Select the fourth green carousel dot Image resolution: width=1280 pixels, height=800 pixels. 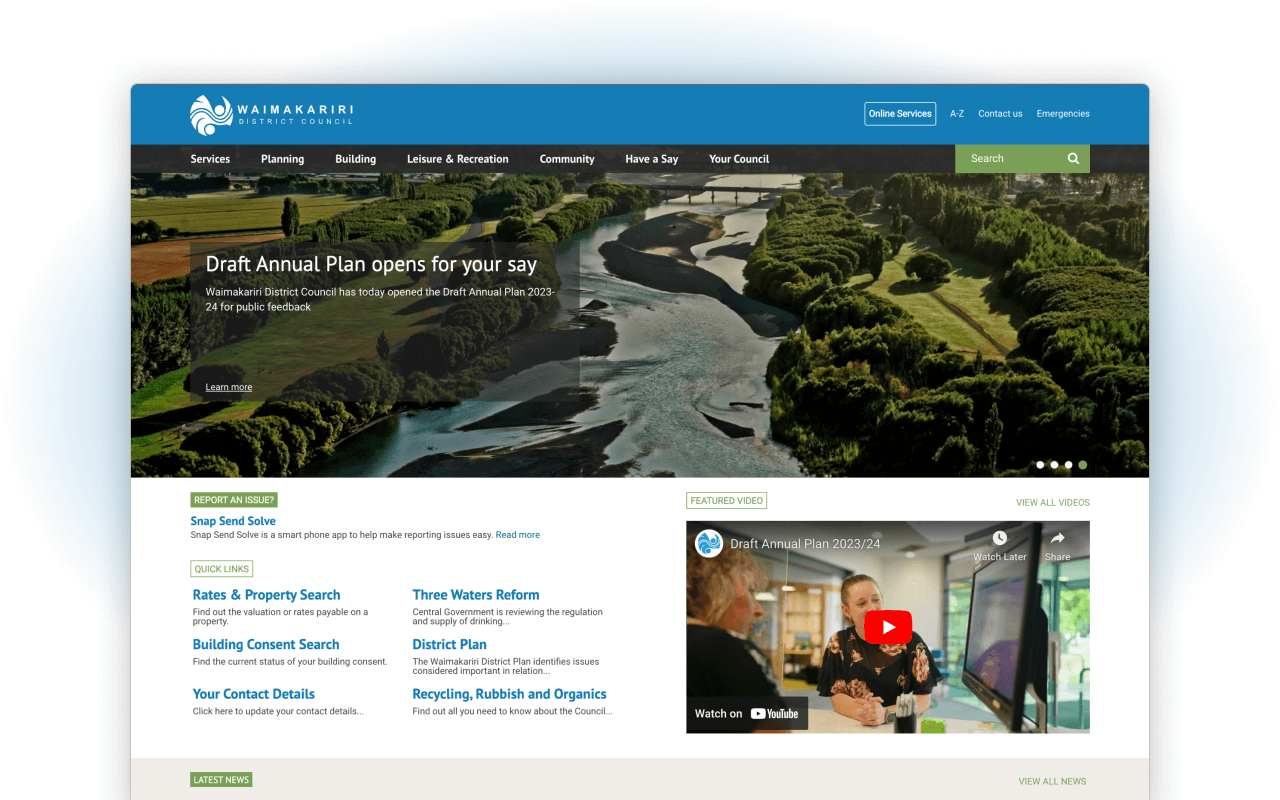pyautogui.click(x=1083, y=465)
